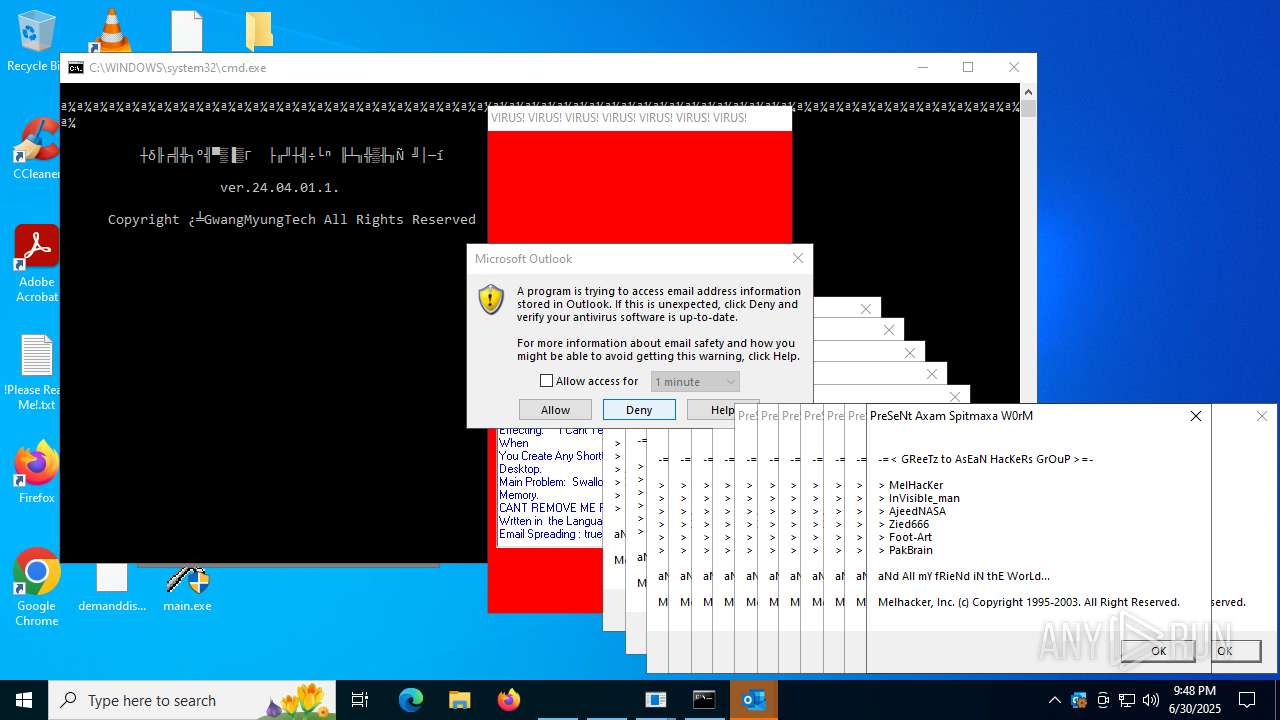This screenshot has width=1280, height=720.
Task: Click Allow in the Outlook dialog
Action: [x=555, y=410]
